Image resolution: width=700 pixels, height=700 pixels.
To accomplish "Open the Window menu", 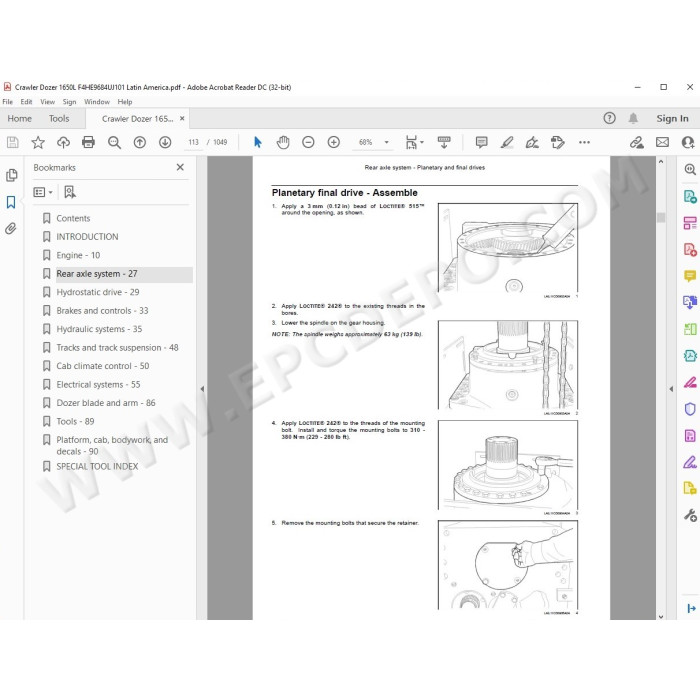I will (x=97, y=102).
